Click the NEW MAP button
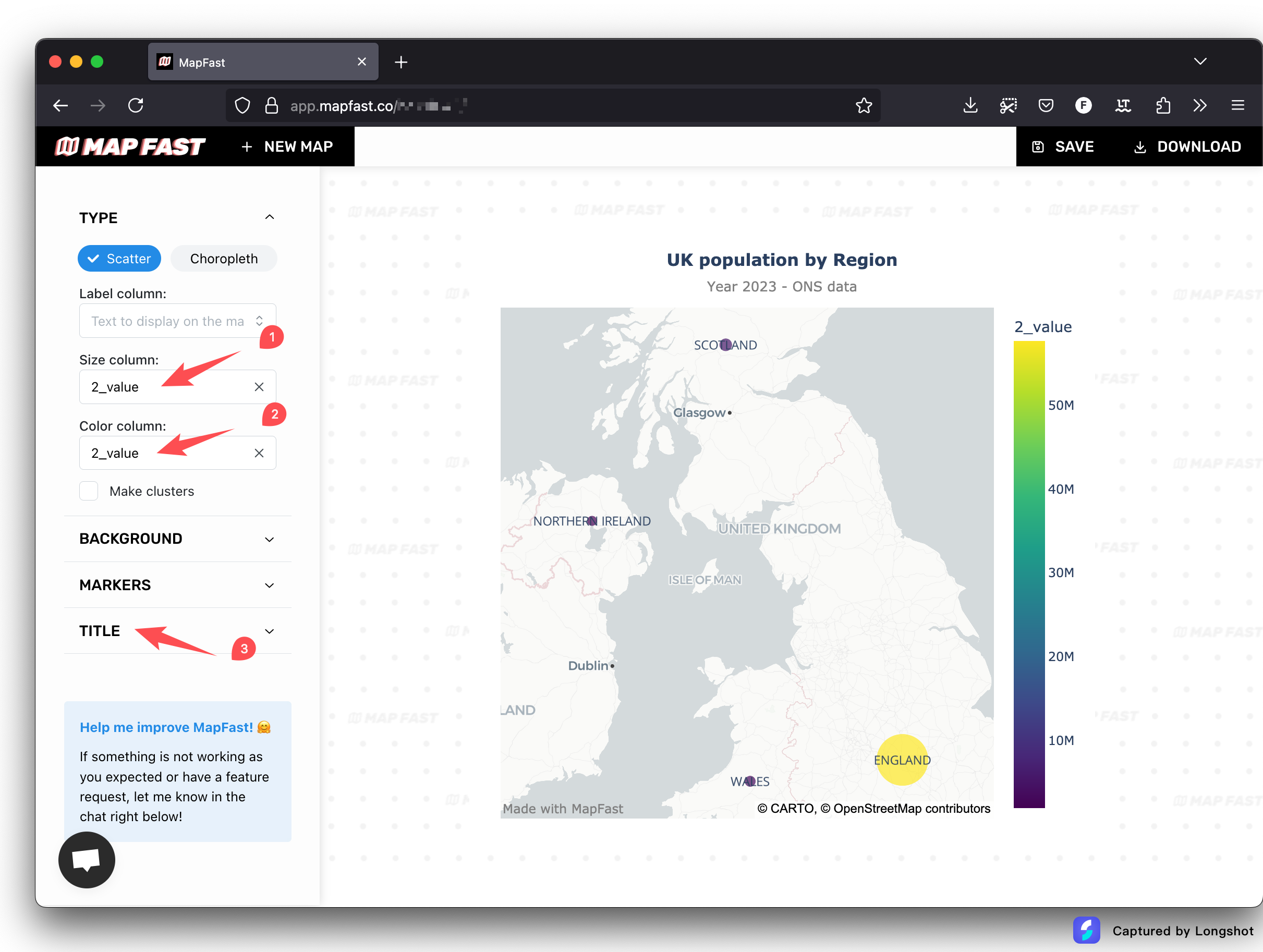The height and width of the screenshot is (952, 1263). [287, 147]
